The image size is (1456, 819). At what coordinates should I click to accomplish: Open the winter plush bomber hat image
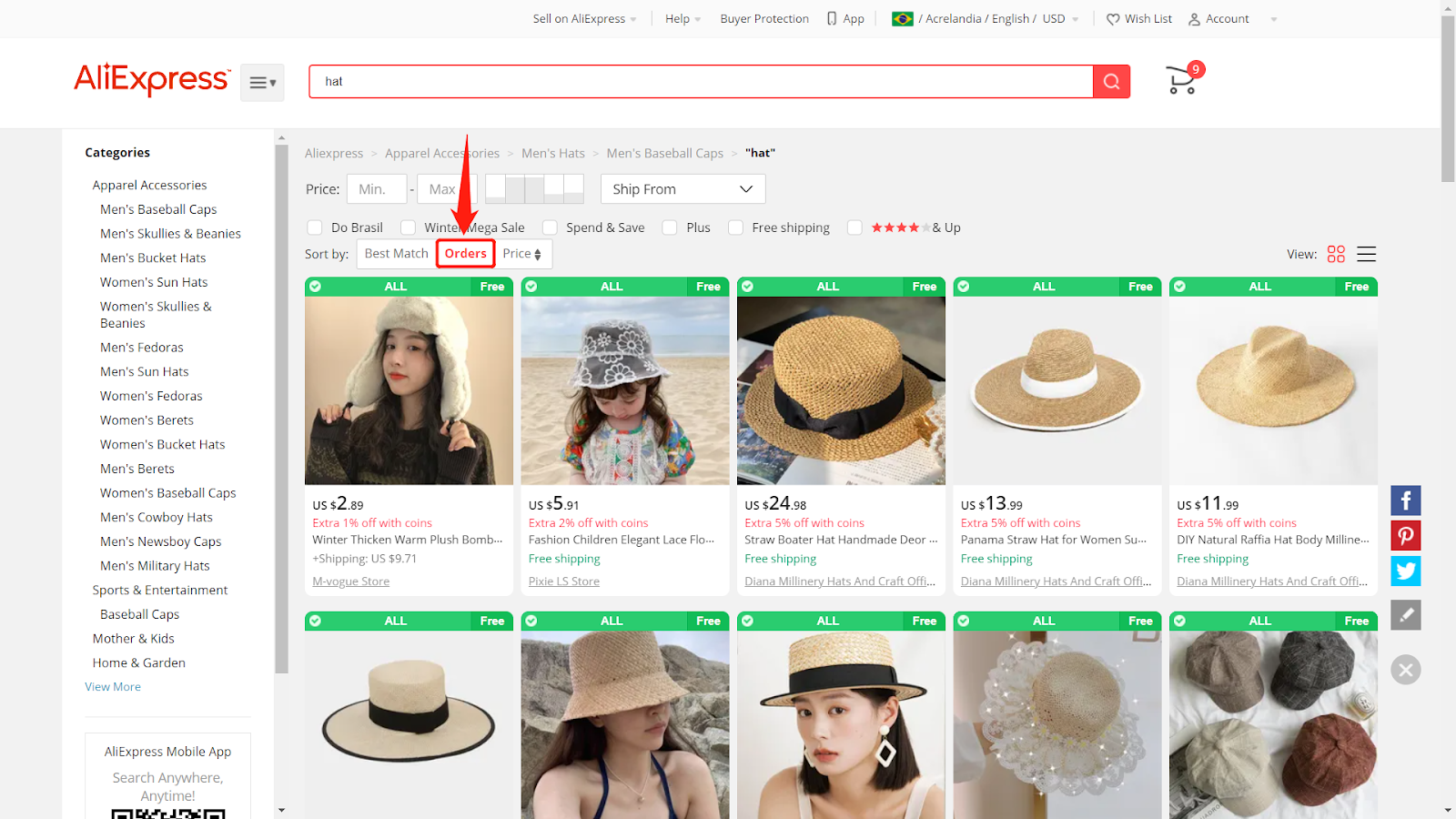pos(409,390)
